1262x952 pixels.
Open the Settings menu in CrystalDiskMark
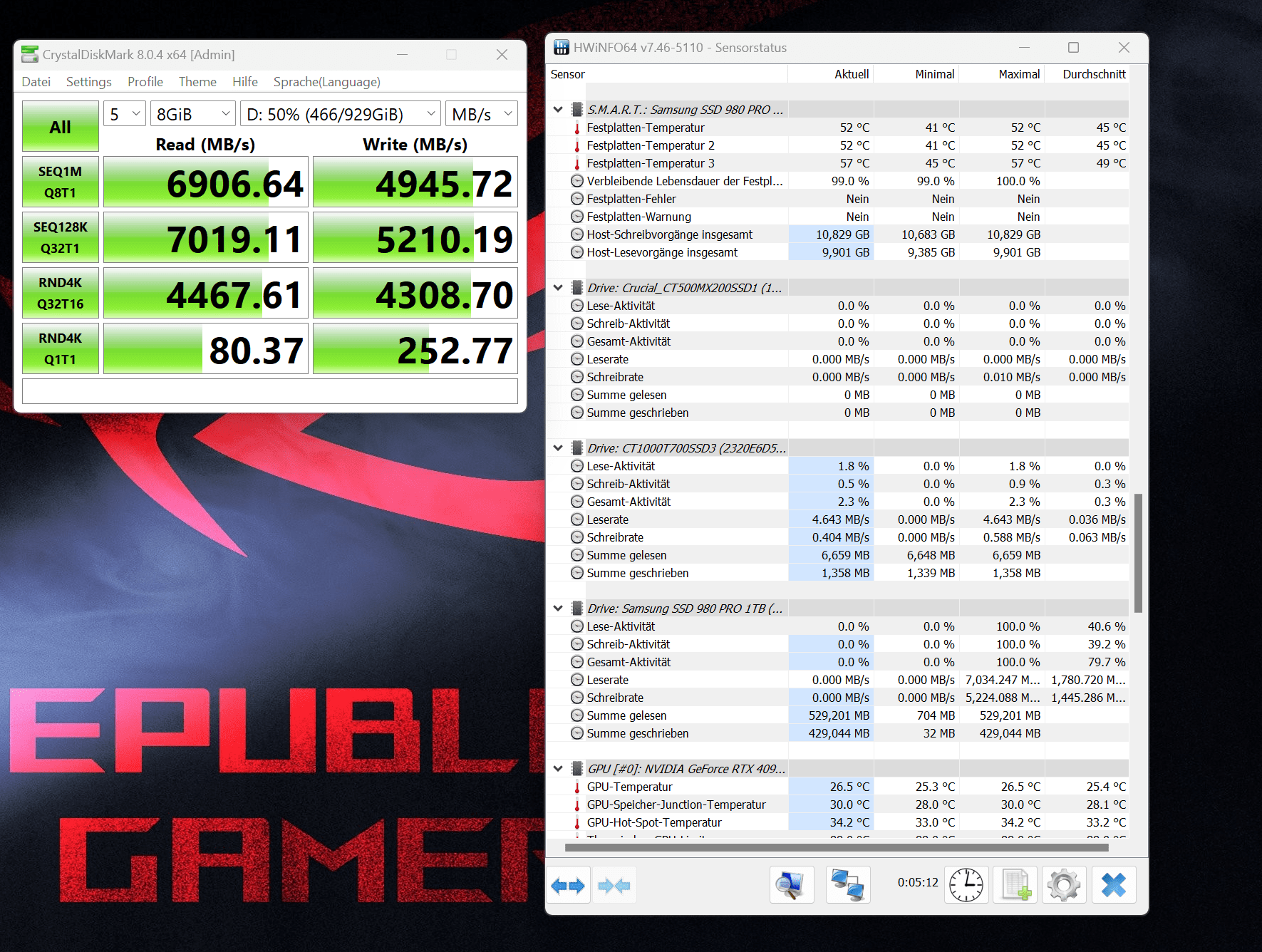pyautogui.click(x=89, y=82)
